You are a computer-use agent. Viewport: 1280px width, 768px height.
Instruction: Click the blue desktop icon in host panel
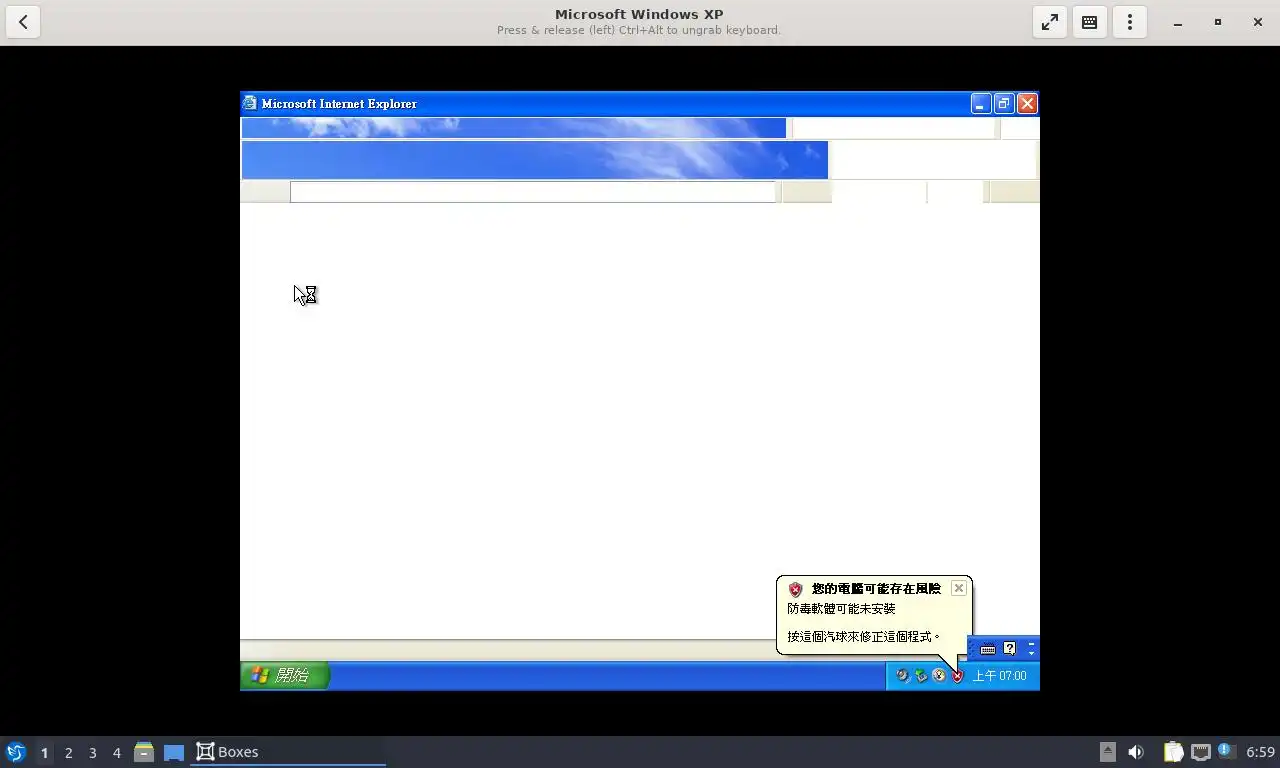pos(174,752)
